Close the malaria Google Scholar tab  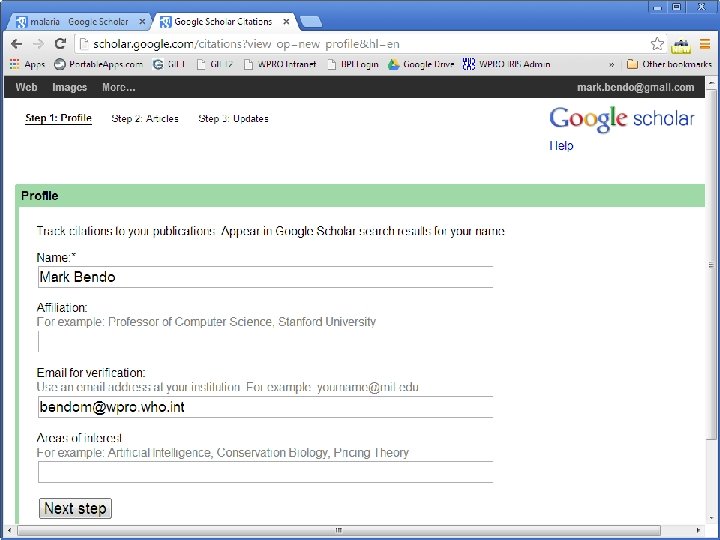pos(142,22)
